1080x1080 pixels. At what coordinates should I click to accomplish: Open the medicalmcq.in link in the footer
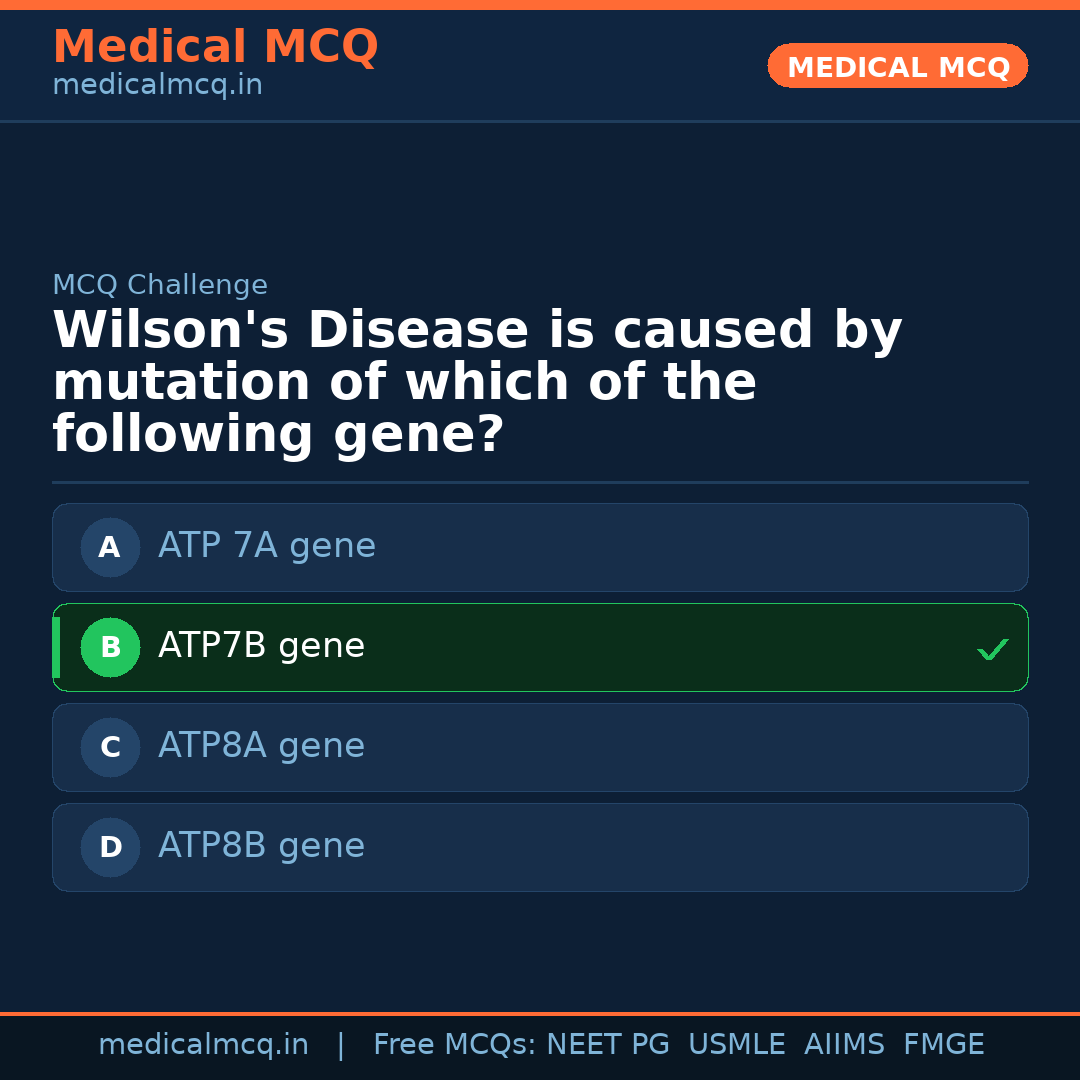pyautogui.click(x=203, y=1045)
